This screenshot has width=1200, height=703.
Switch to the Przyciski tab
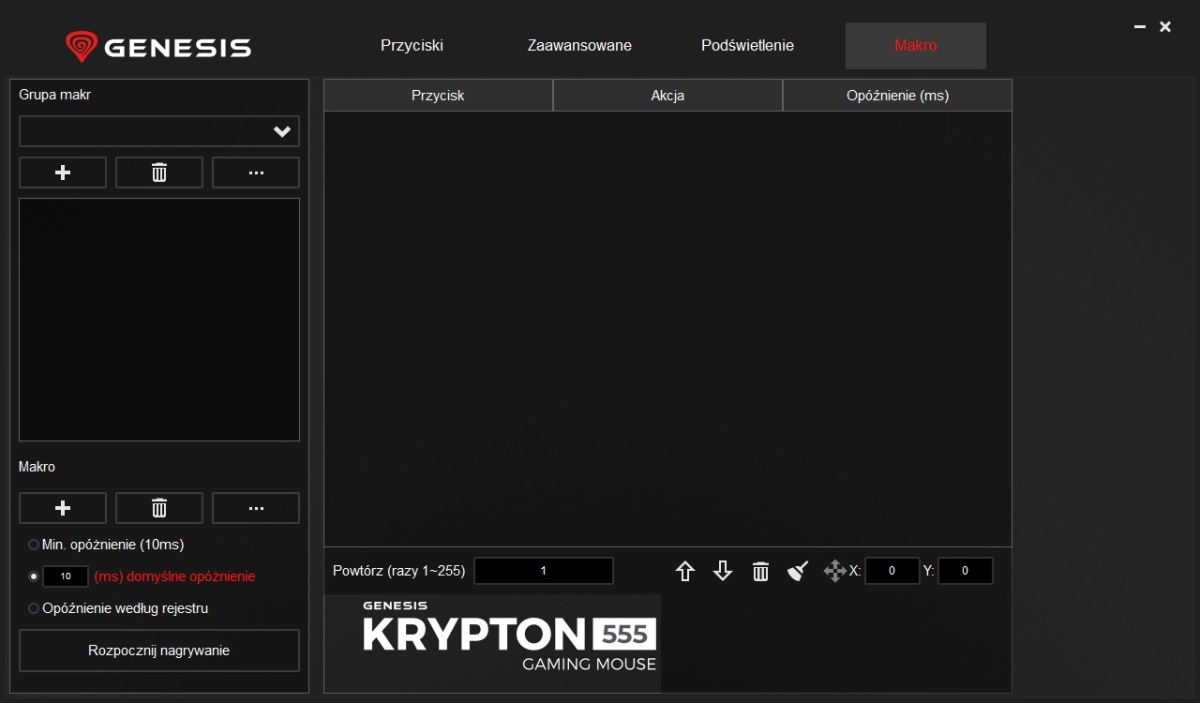(x=412, y=46)
